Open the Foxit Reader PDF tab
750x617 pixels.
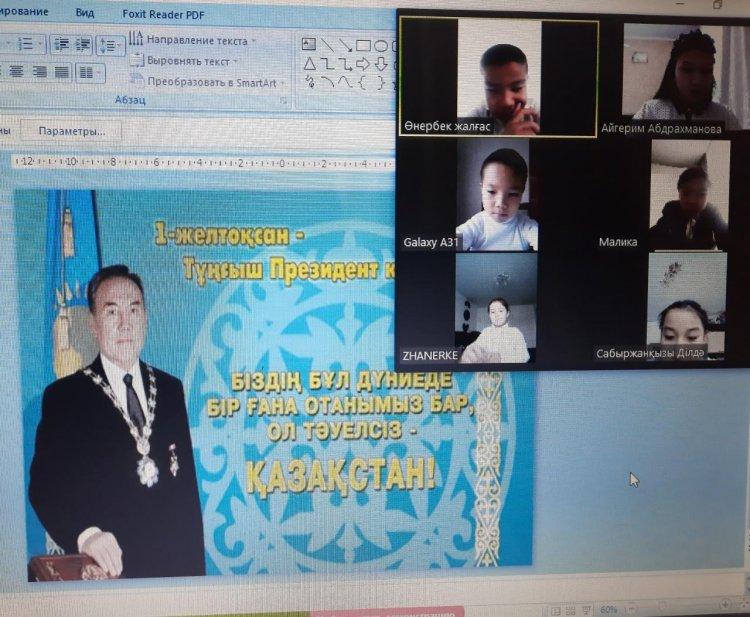click(161, 13)
